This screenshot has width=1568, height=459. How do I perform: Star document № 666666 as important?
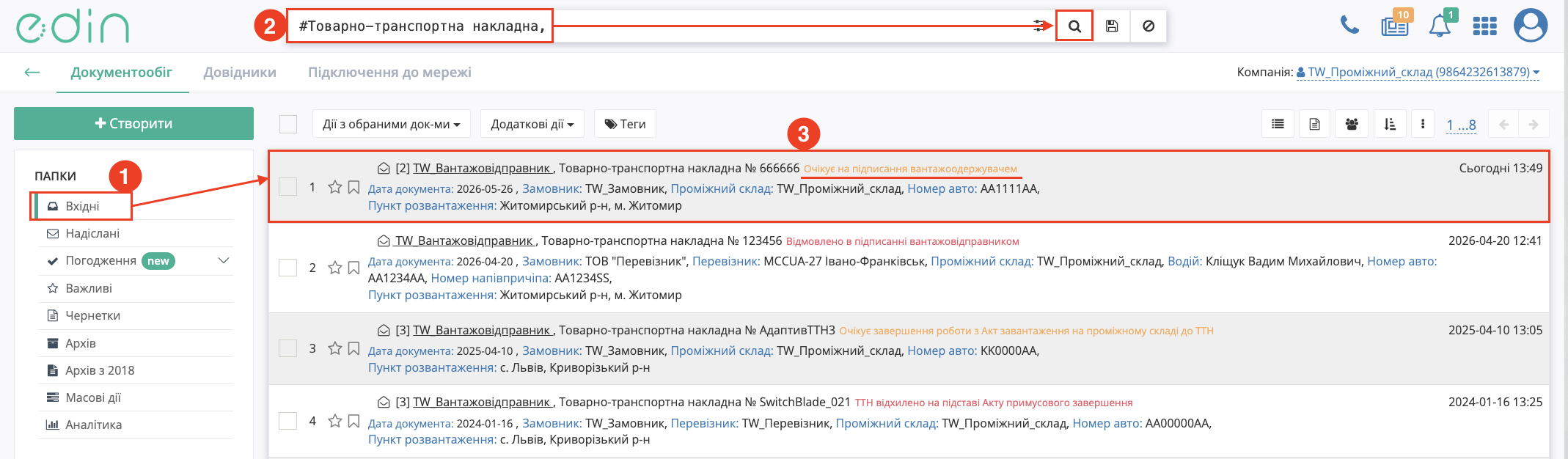point(335,187)
